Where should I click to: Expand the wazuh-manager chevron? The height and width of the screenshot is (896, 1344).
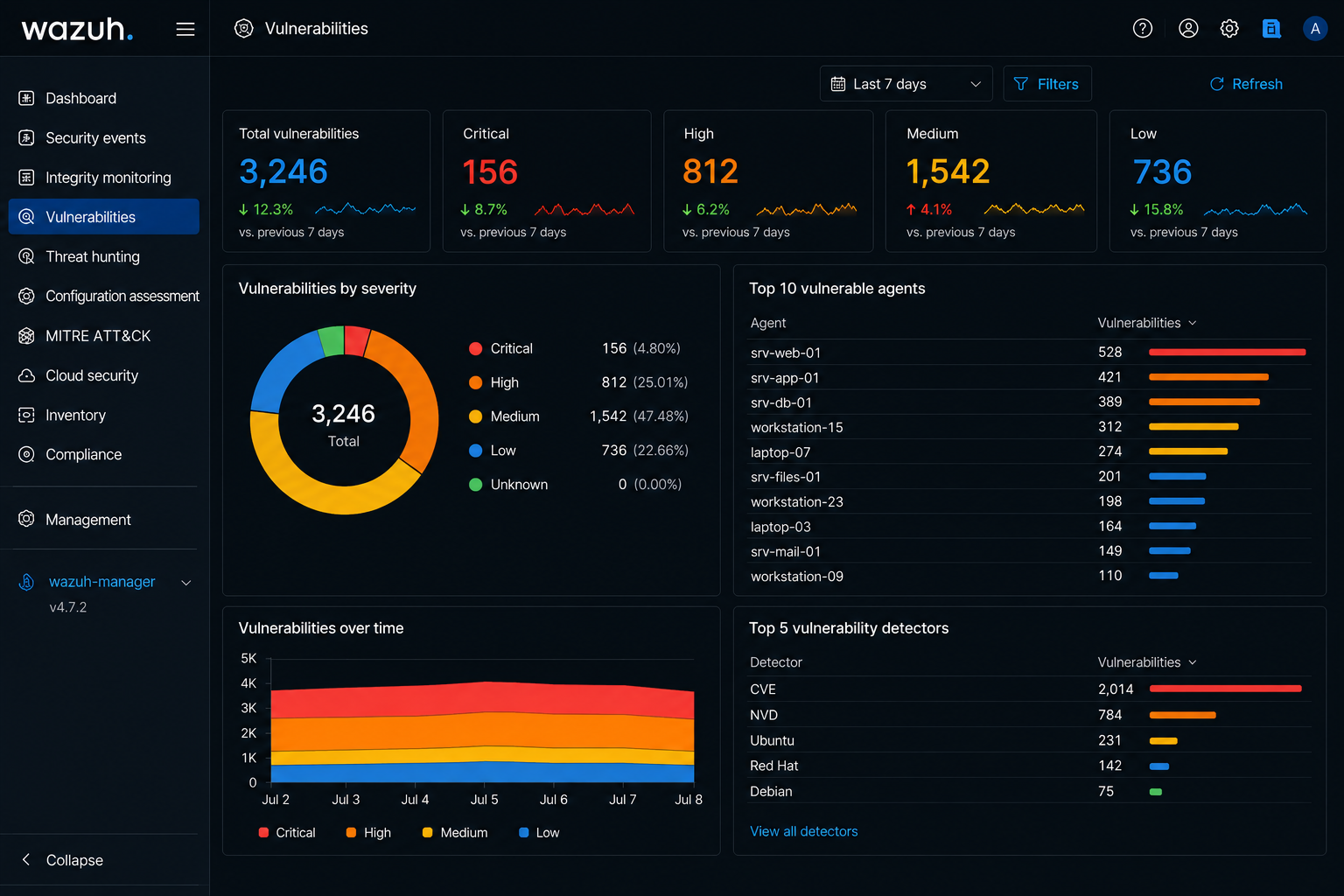tap(186, 583)
